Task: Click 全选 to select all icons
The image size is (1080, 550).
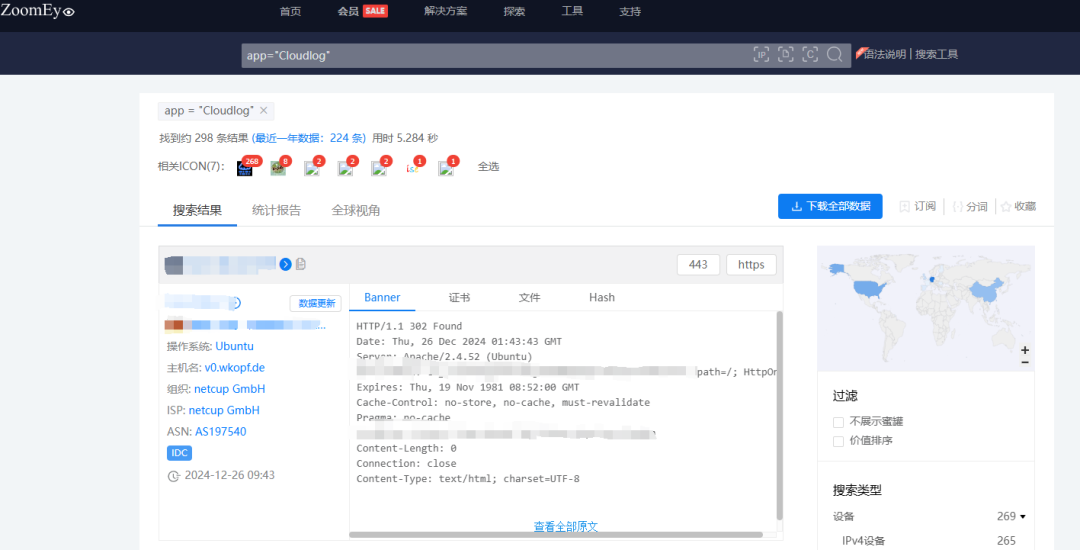Action: (488, 167)
